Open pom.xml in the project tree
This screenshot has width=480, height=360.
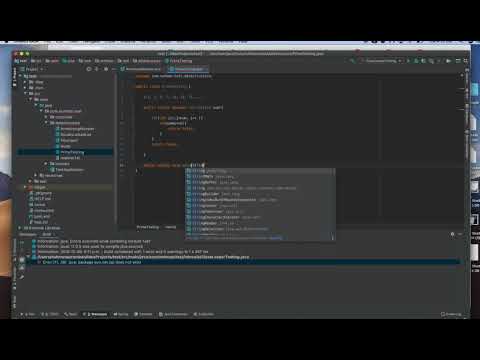point(39,216)
